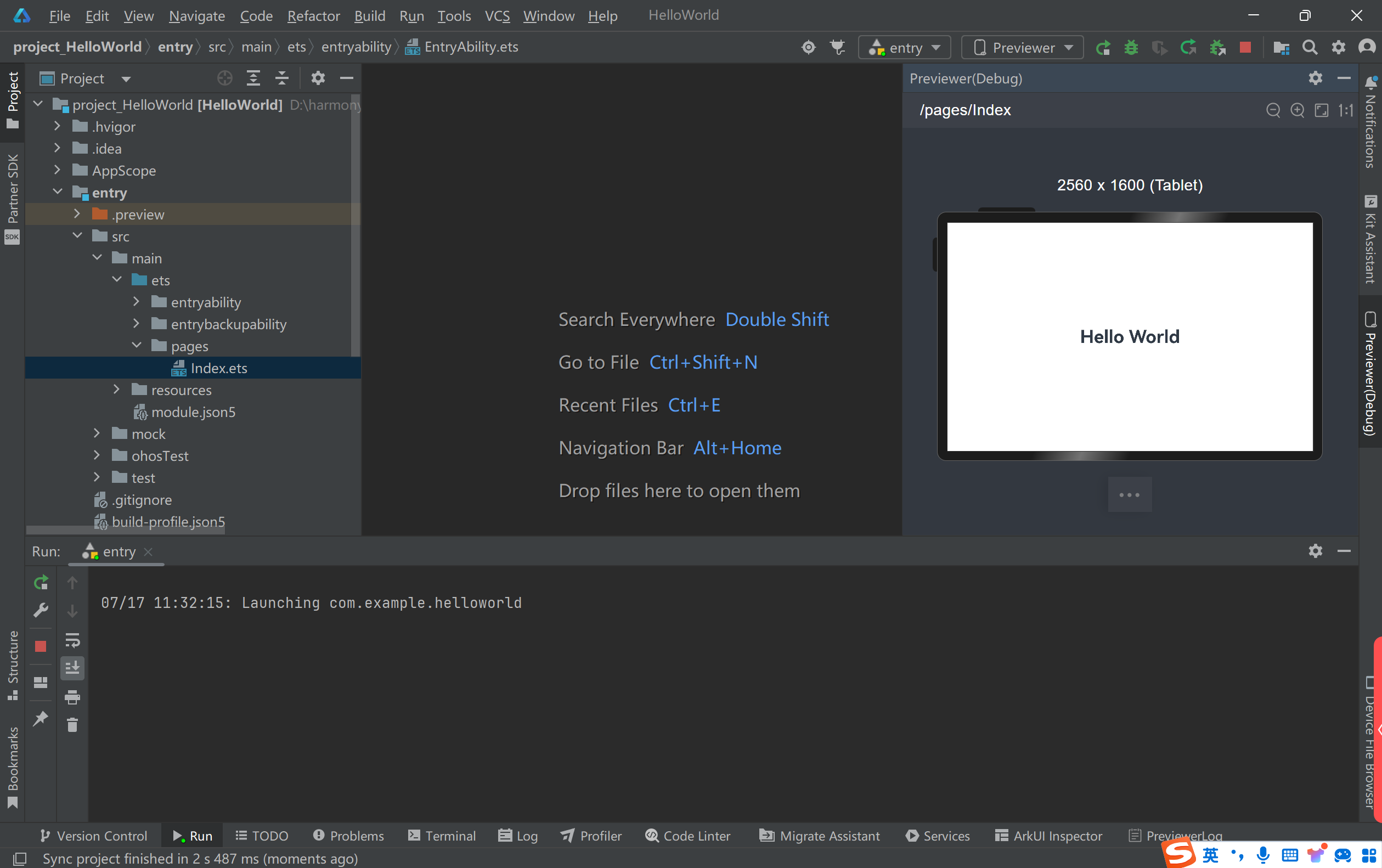The height and width of the screenshot is (868, 1382).
Task: Toggle the Project panel pin/collapse
Action: tap(347, 77)
